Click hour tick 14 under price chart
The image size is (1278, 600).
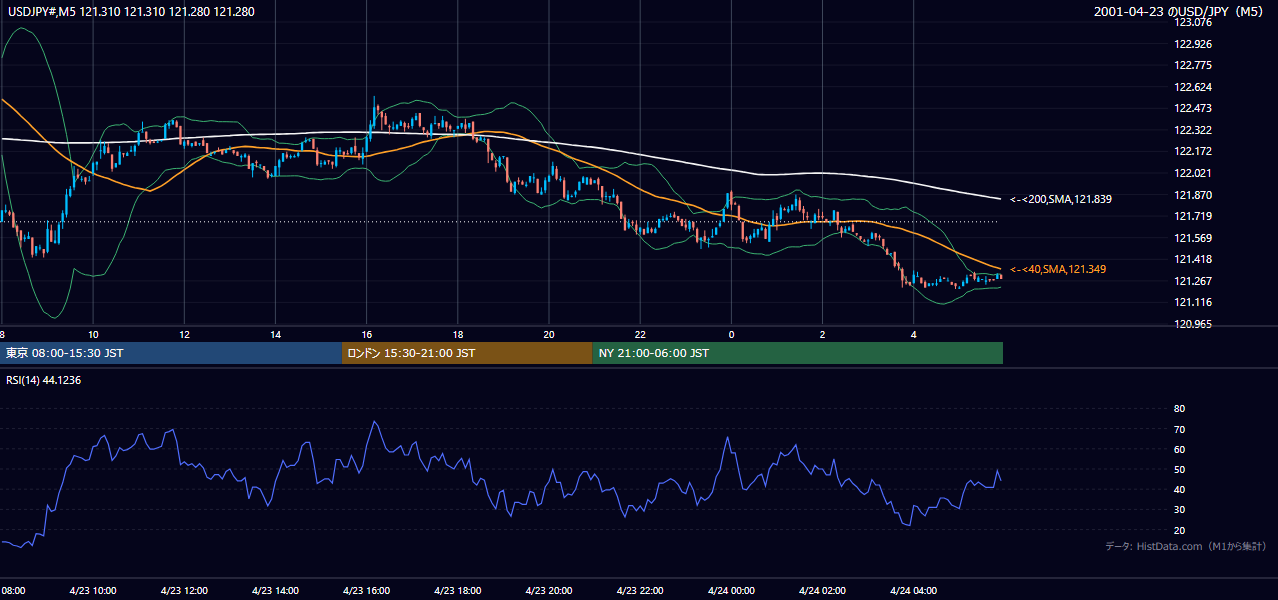[x=275, y=333]
